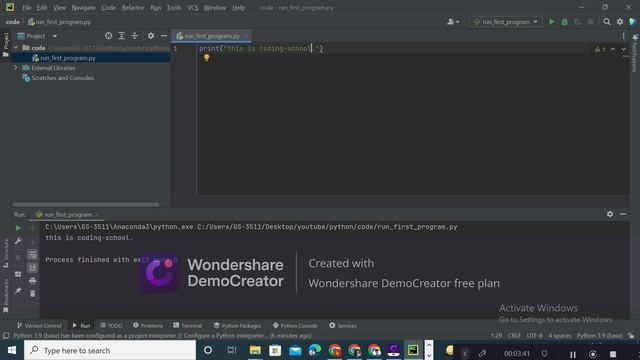
Task: Toggle scroll to end in Run console
Action: coord(33,268)
